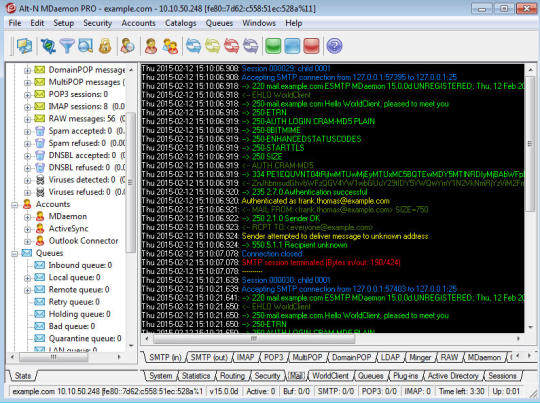Click the user icon beside Outlook Connector
This screenshot has width=540, height=403.
point(40,241)
